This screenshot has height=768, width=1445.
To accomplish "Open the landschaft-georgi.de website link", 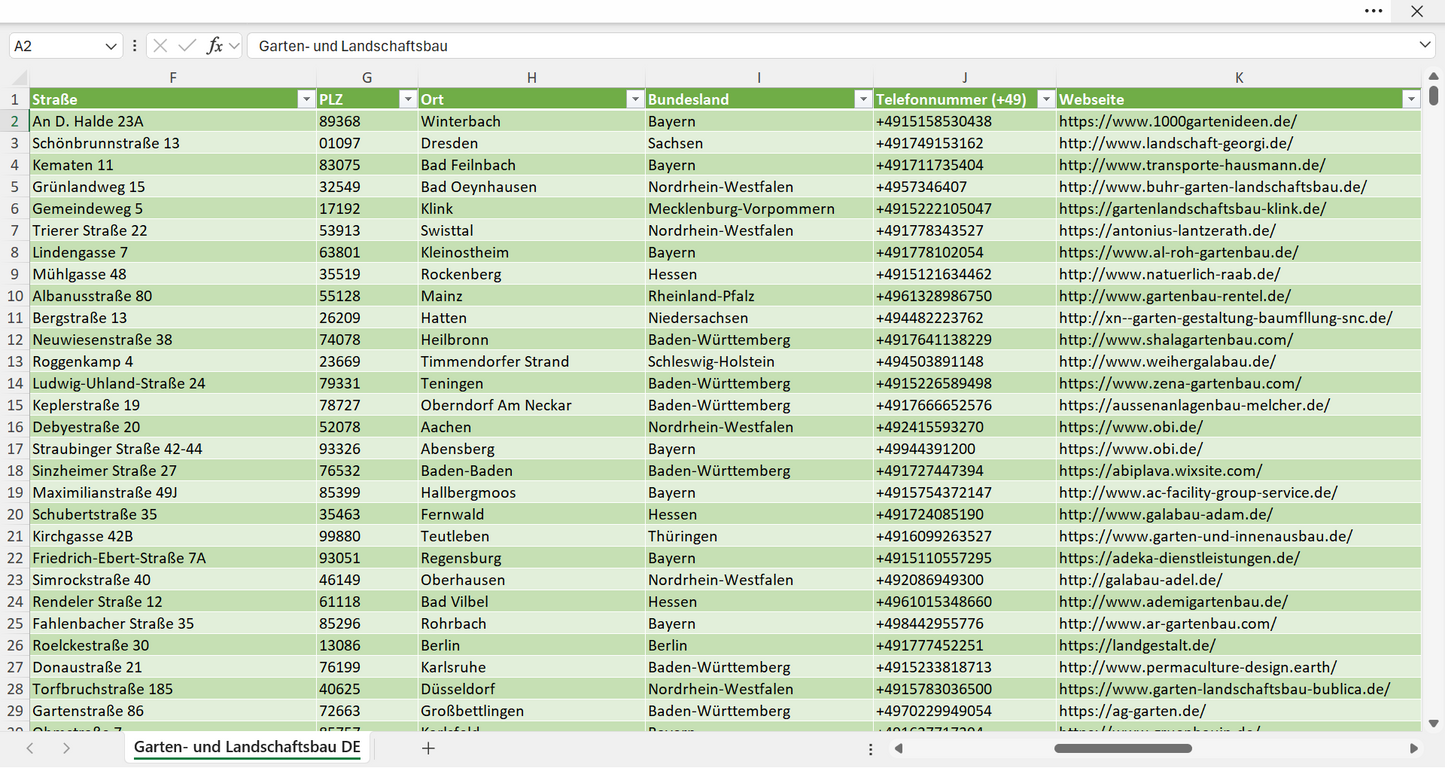I will point(1176,143).
